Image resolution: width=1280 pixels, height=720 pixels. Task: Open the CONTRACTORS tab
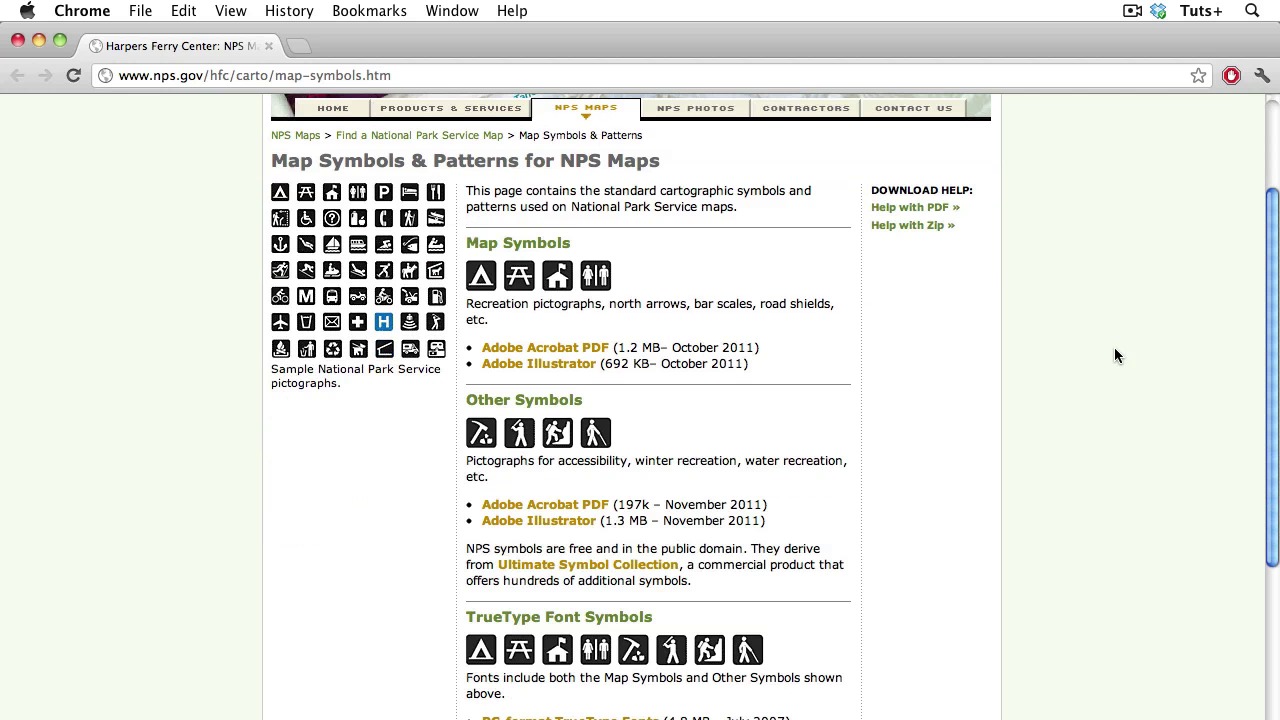coord(806,108)
